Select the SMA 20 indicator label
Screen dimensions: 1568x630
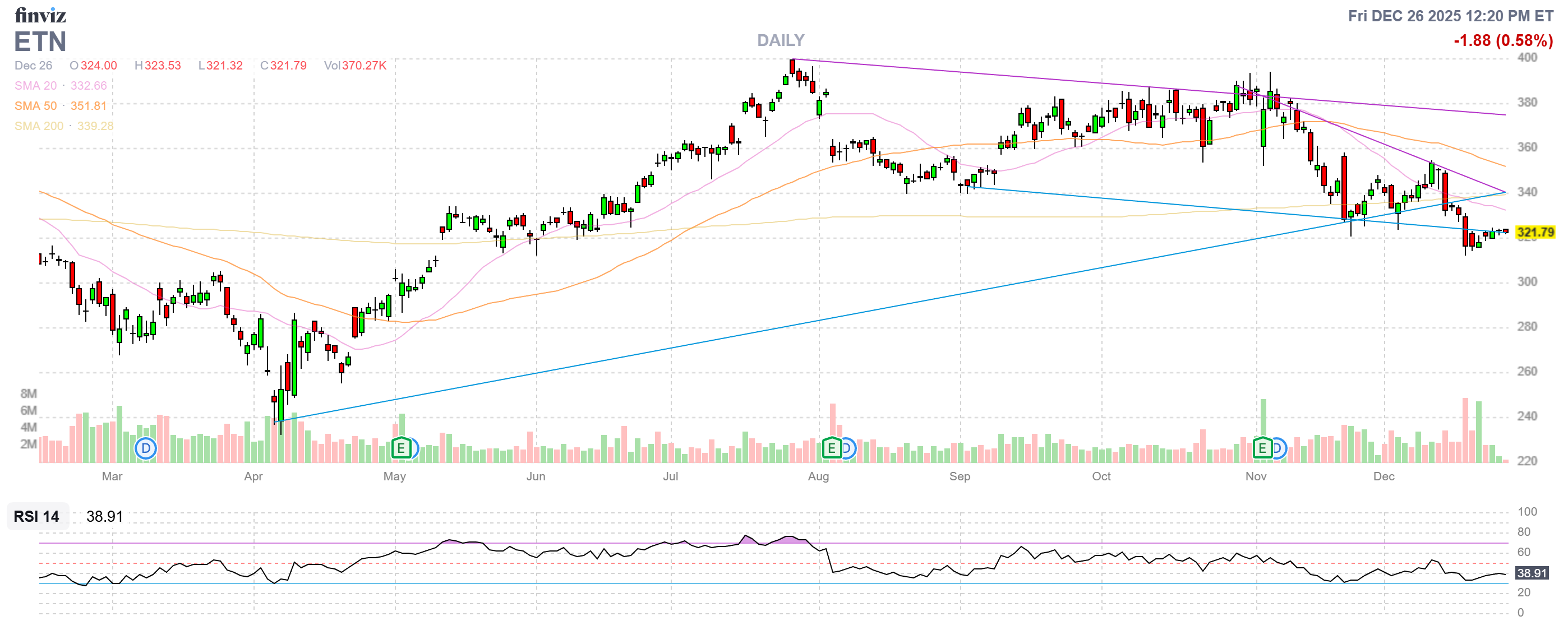35,86
